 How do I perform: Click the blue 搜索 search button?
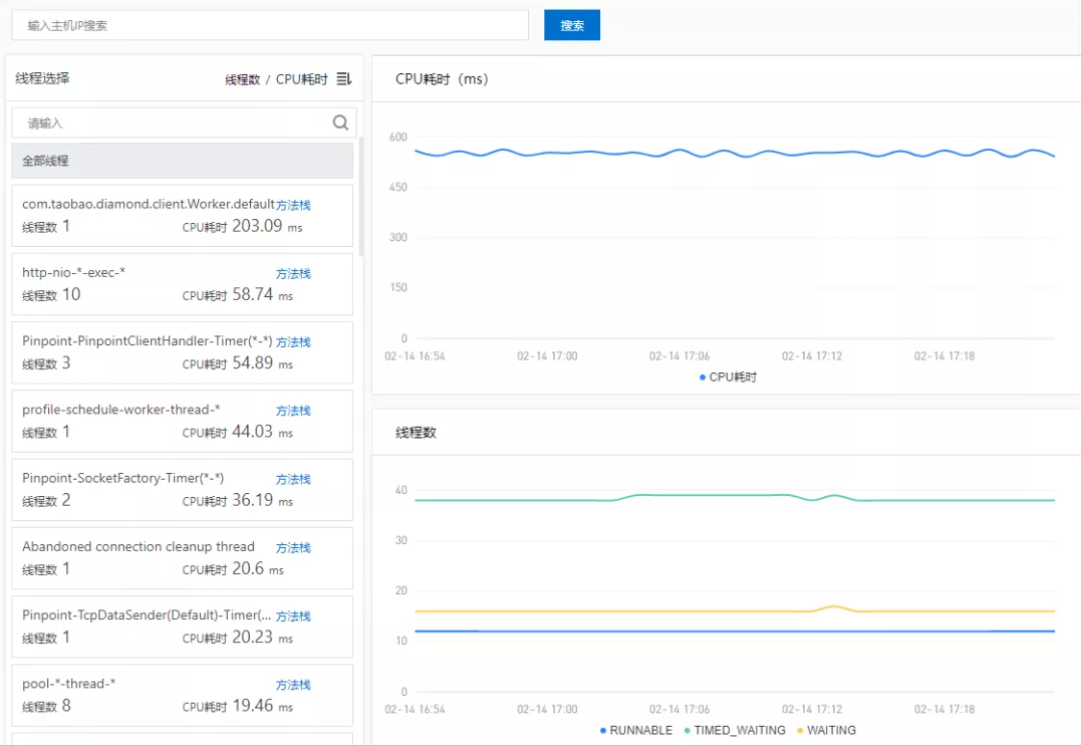coord(572,26)
